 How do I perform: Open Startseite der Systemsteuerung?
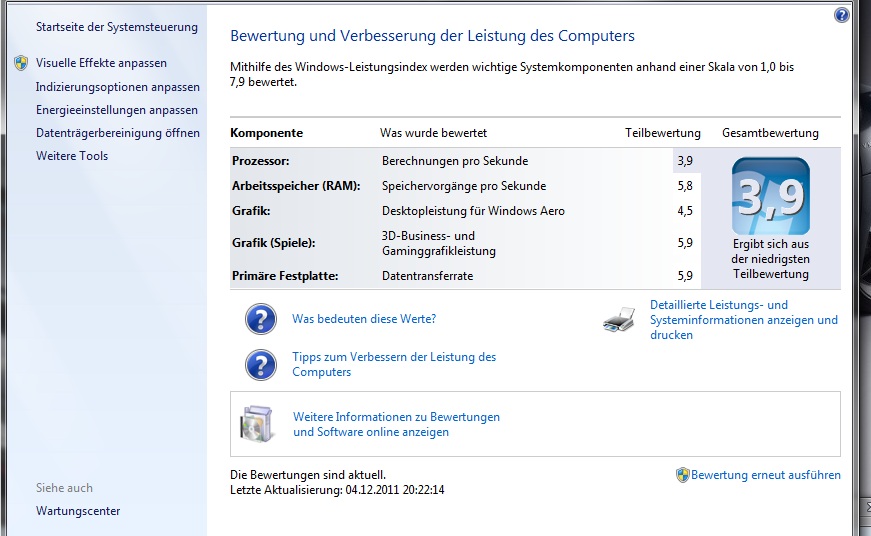(x=117, y=27)
